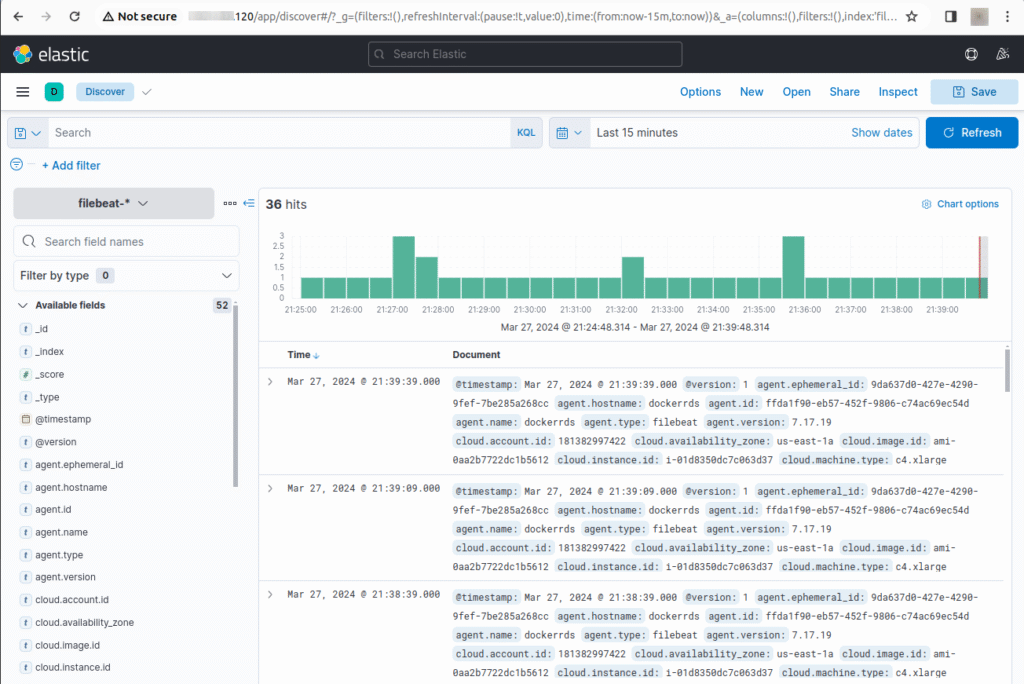Click the filter options circle icon

[16, 165]
